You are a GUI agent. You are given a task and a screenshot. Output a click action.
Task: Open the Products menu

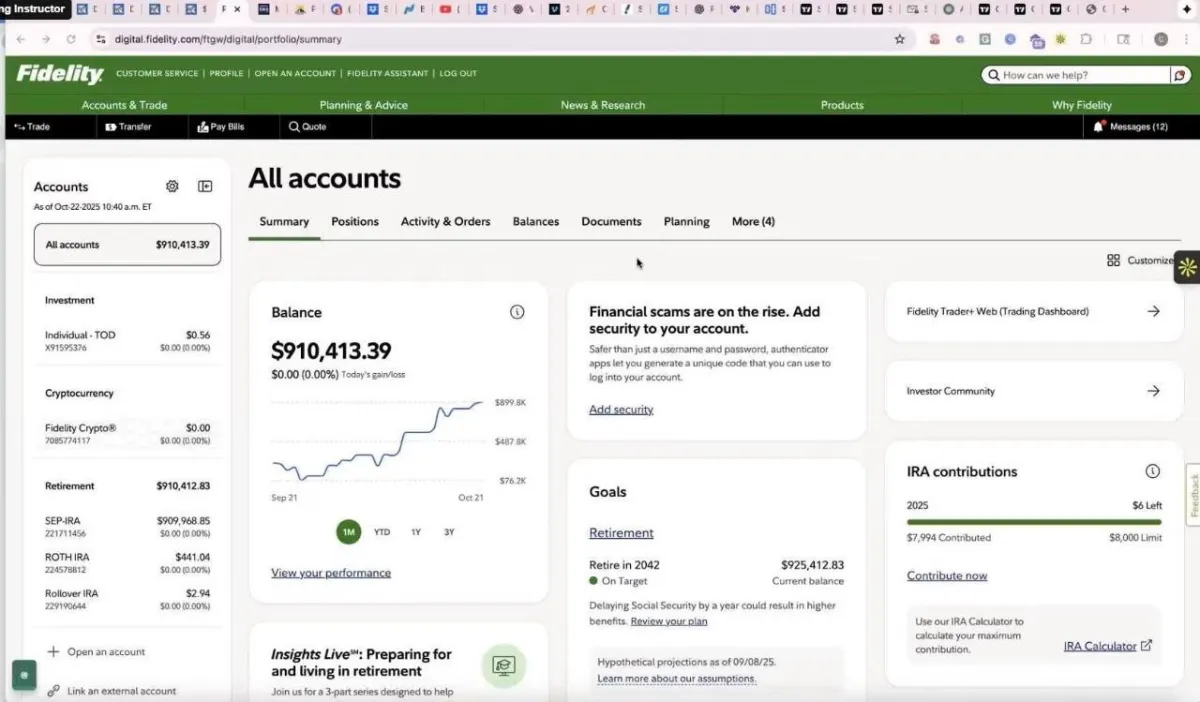point(842,105)
